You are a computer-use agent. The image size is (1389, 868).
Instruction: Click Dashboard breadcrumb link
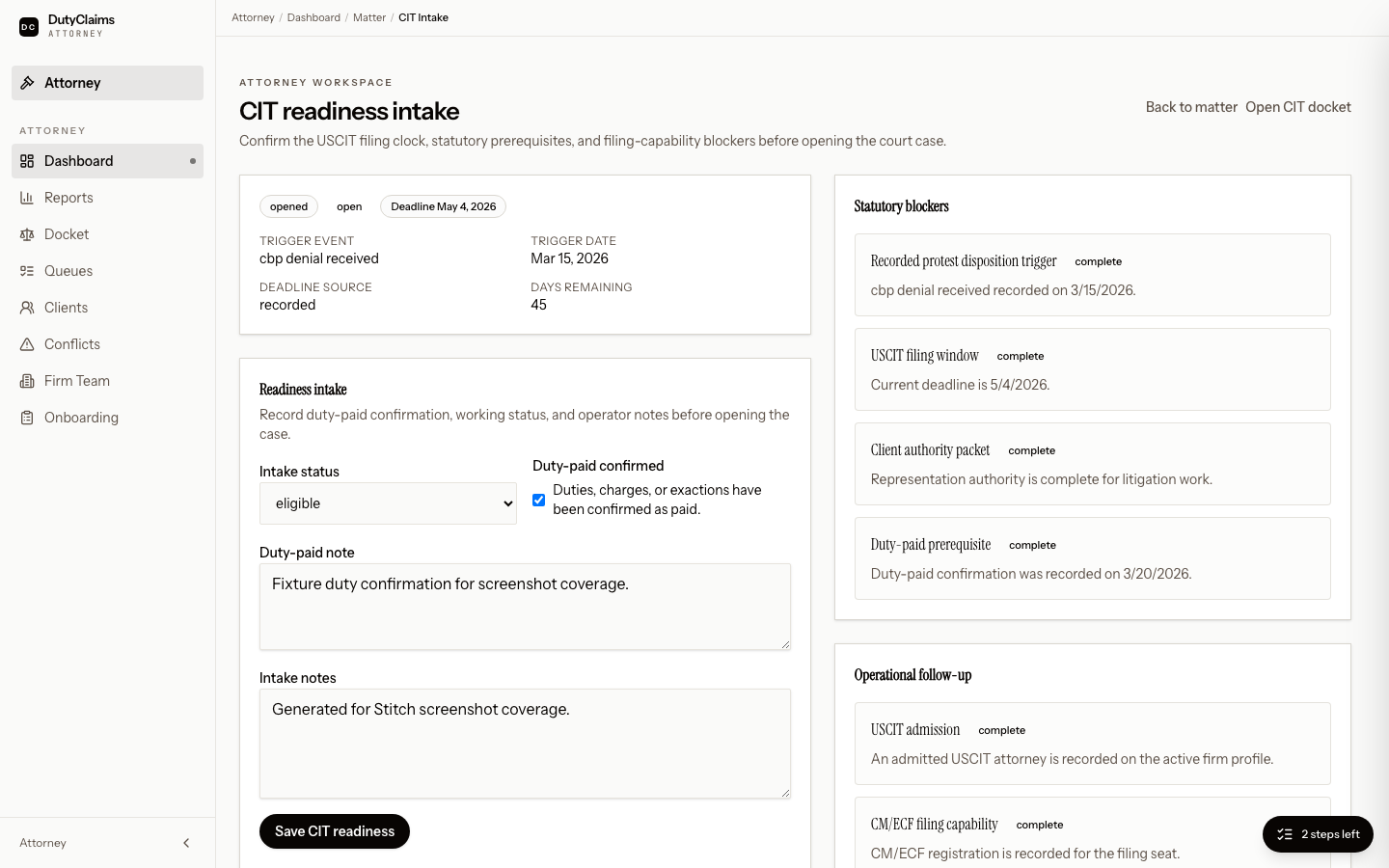point(313,17)
